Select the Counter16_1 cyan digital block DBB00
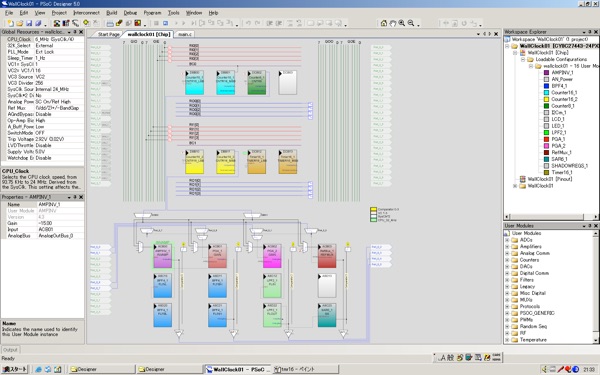Image resolution: width=600 pixels, height=375 pixels. (194, 82)
